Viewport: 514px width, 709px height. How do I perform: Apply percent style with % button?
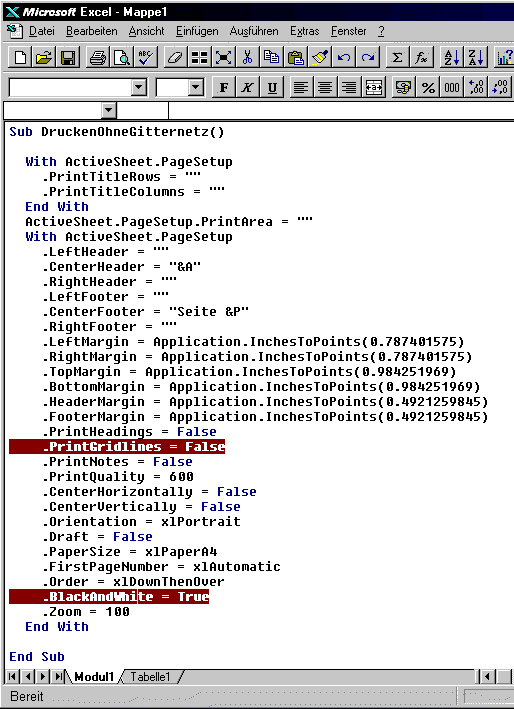coord(428,87)
